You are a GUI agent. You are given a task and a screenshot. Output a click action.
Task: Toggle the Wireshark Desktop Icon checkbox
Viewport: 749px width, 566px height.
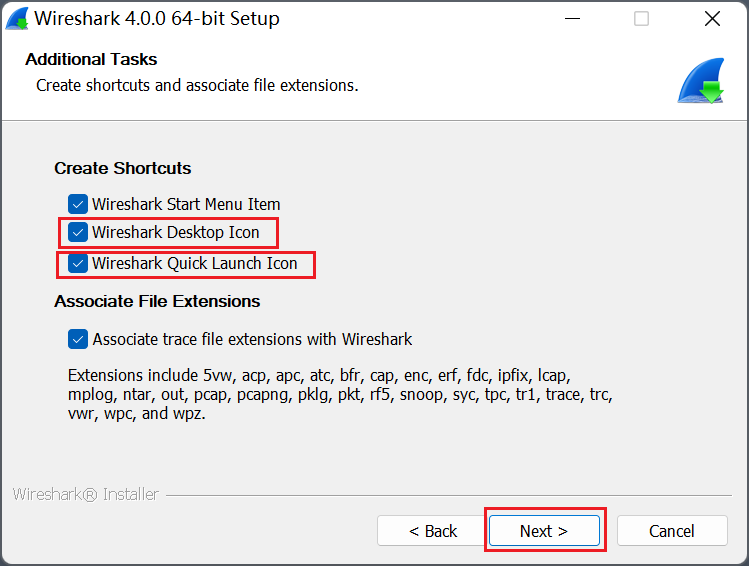coord(78,233)
